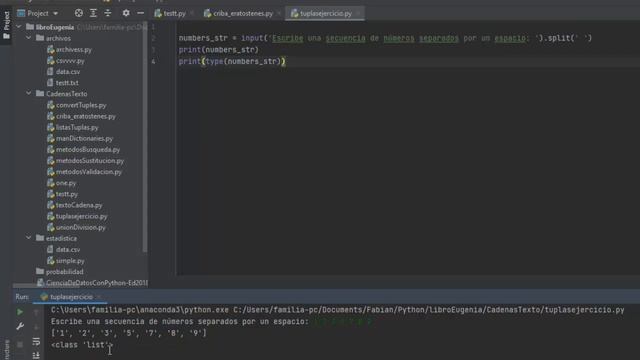Collapse the archivos folder

(x=29, y=38)
